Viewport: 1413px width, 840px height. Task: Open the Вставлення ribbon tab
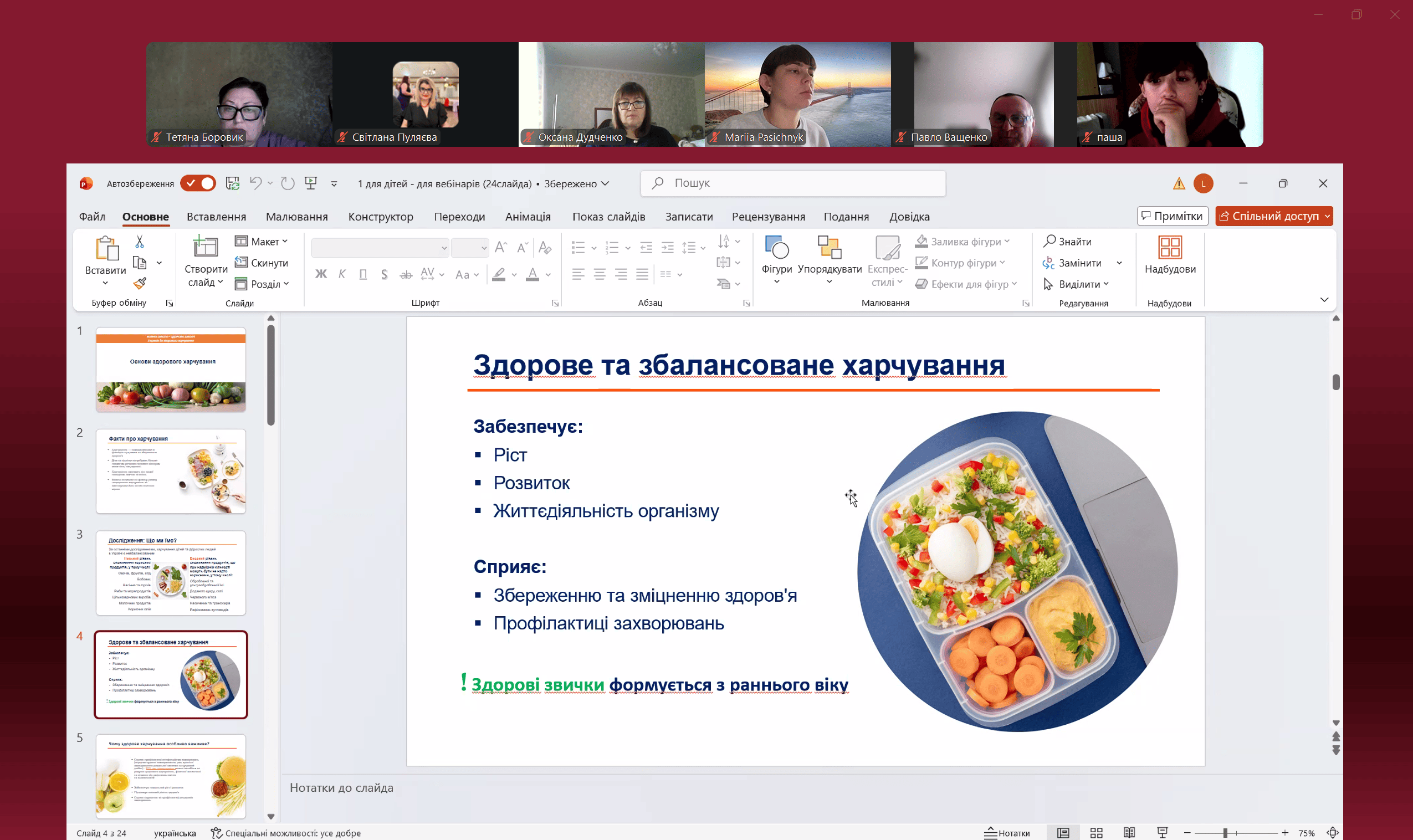[216, 217]
